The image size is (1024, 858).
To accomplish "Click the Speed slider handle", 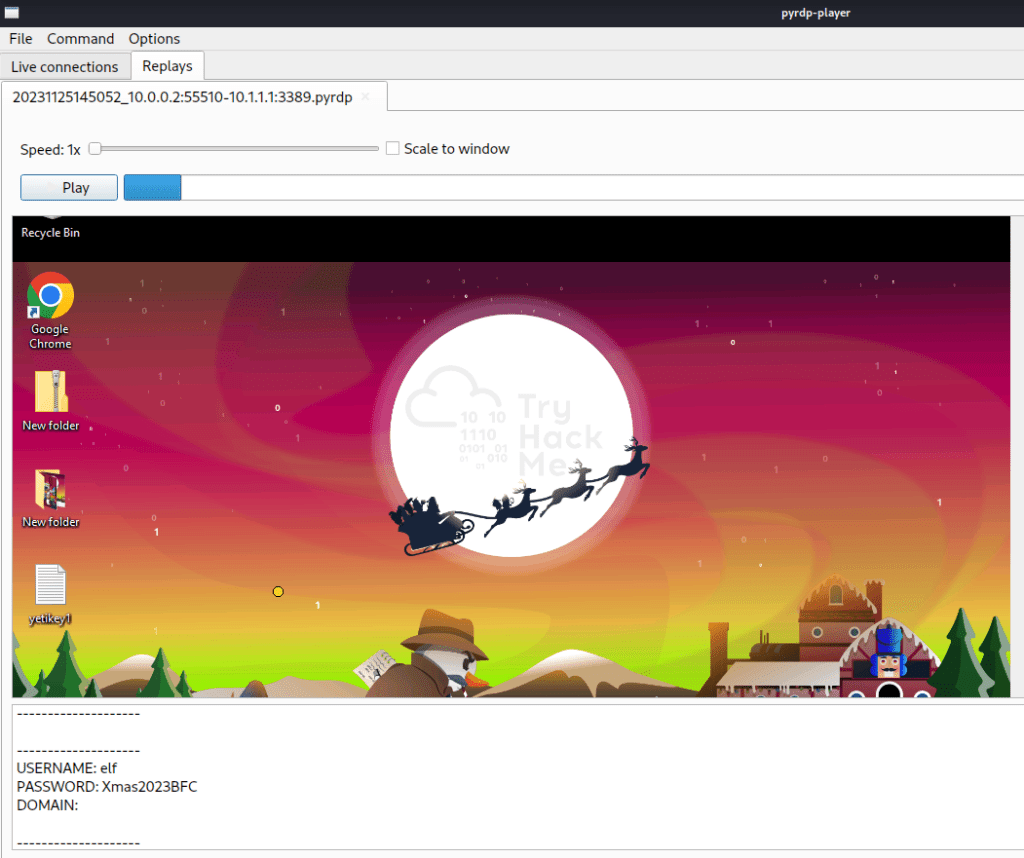I will [94, 149].
